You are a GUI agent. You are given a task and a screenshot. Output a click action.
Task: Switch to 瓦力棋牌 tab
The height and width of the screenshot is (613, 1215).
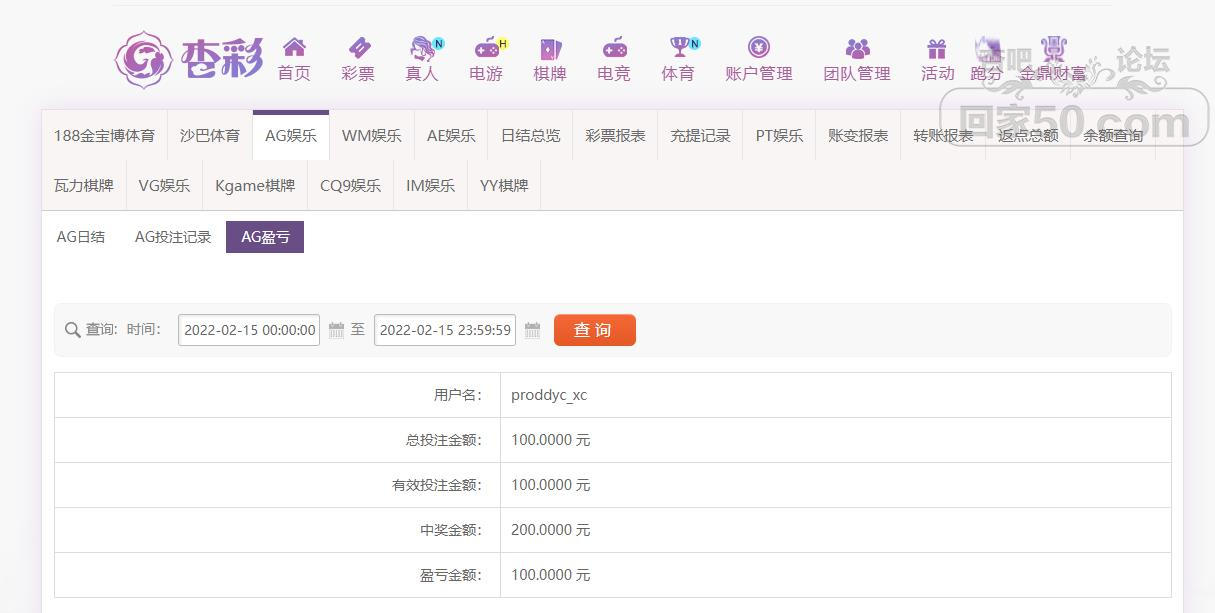(84, 185)
